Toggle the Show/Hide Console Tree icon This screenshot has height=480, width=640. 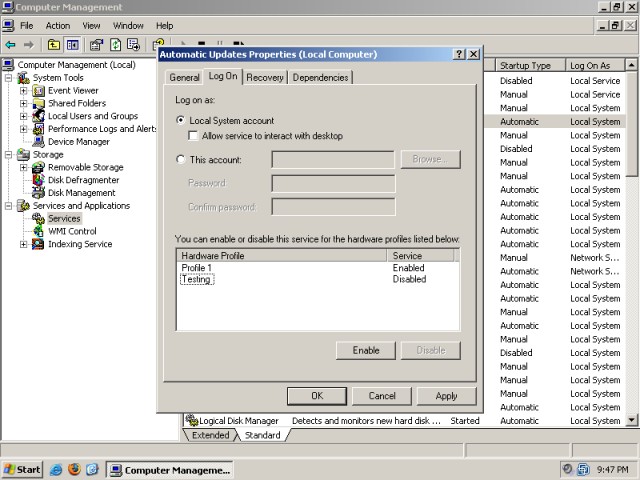pyautogui.click(x=73, y=44)
